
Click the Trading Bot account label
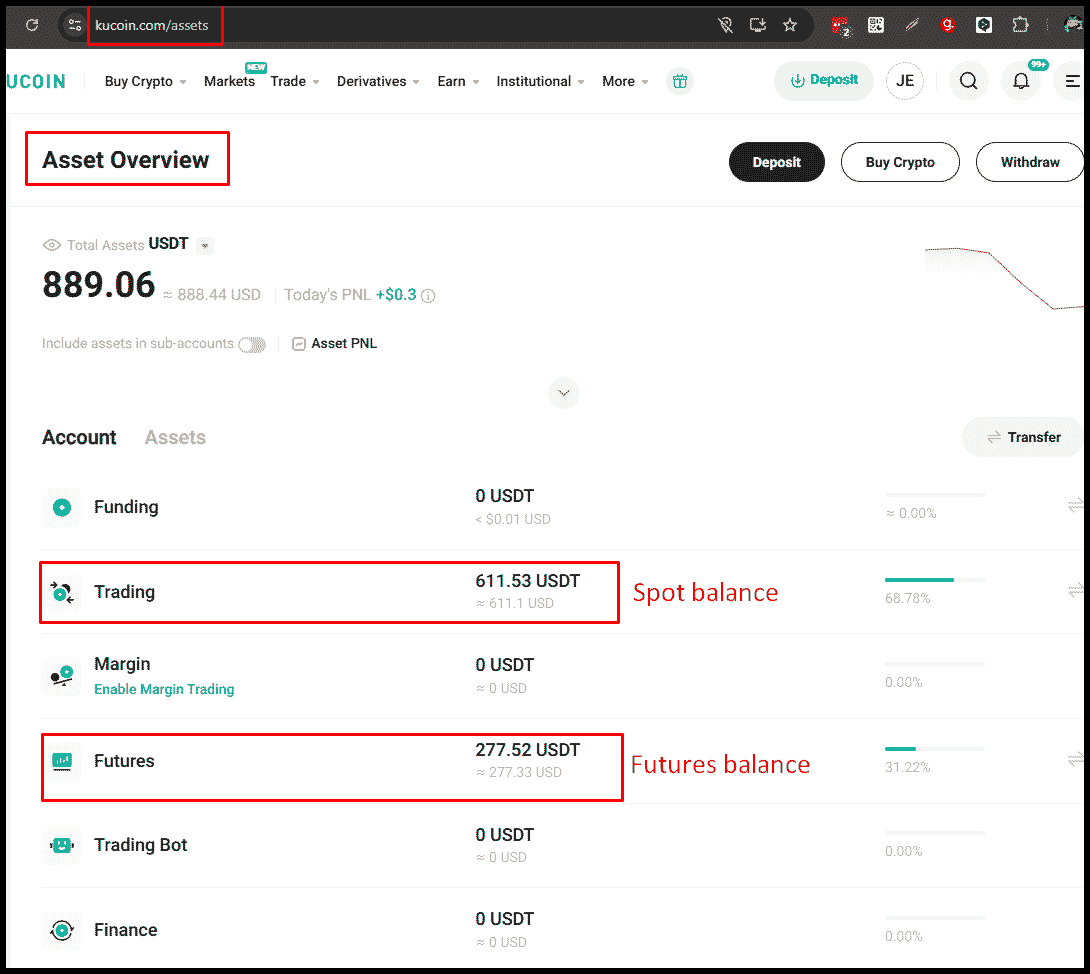[x=140, y=845]
